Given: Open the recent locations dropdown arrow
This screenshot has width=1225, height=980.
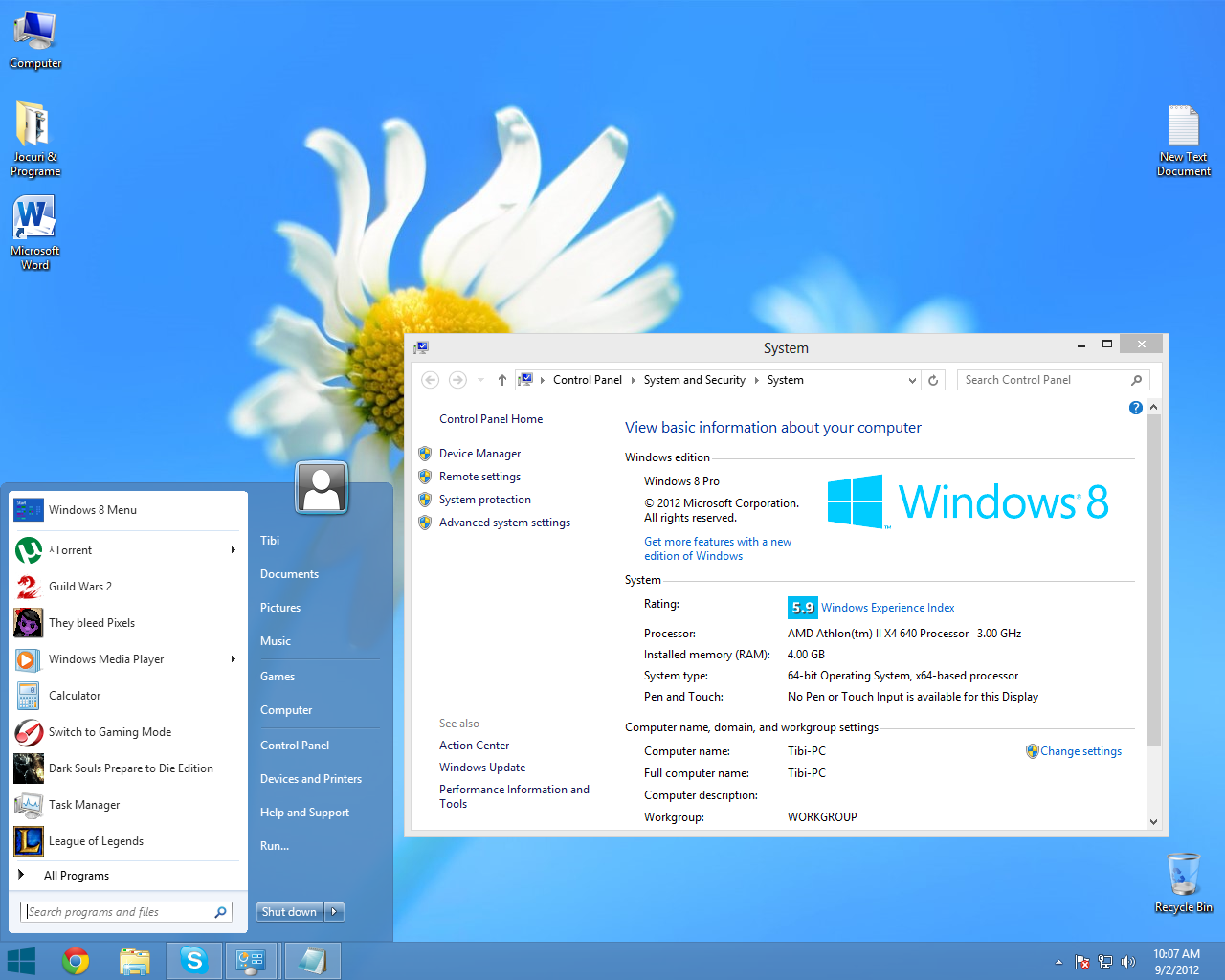Looking at the screenshot, I should coord(480,380).
